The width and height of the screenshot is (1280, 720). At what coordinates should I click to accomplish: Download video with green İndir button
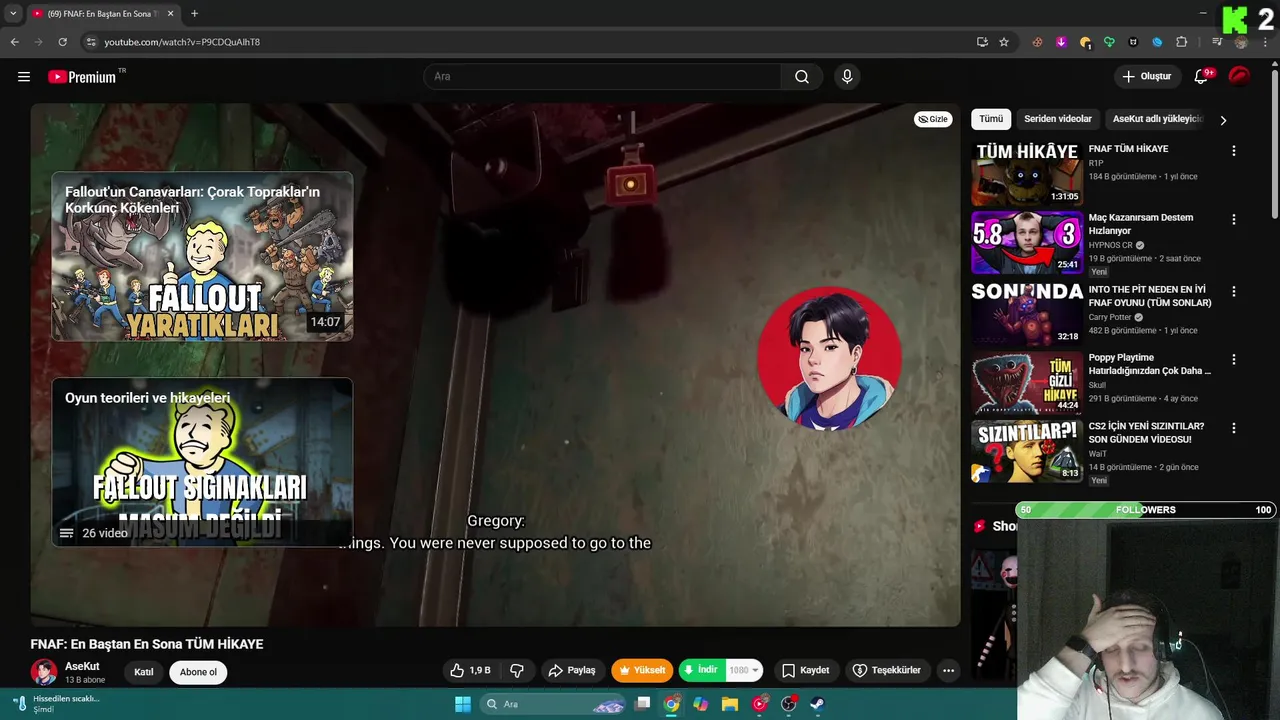702,670
